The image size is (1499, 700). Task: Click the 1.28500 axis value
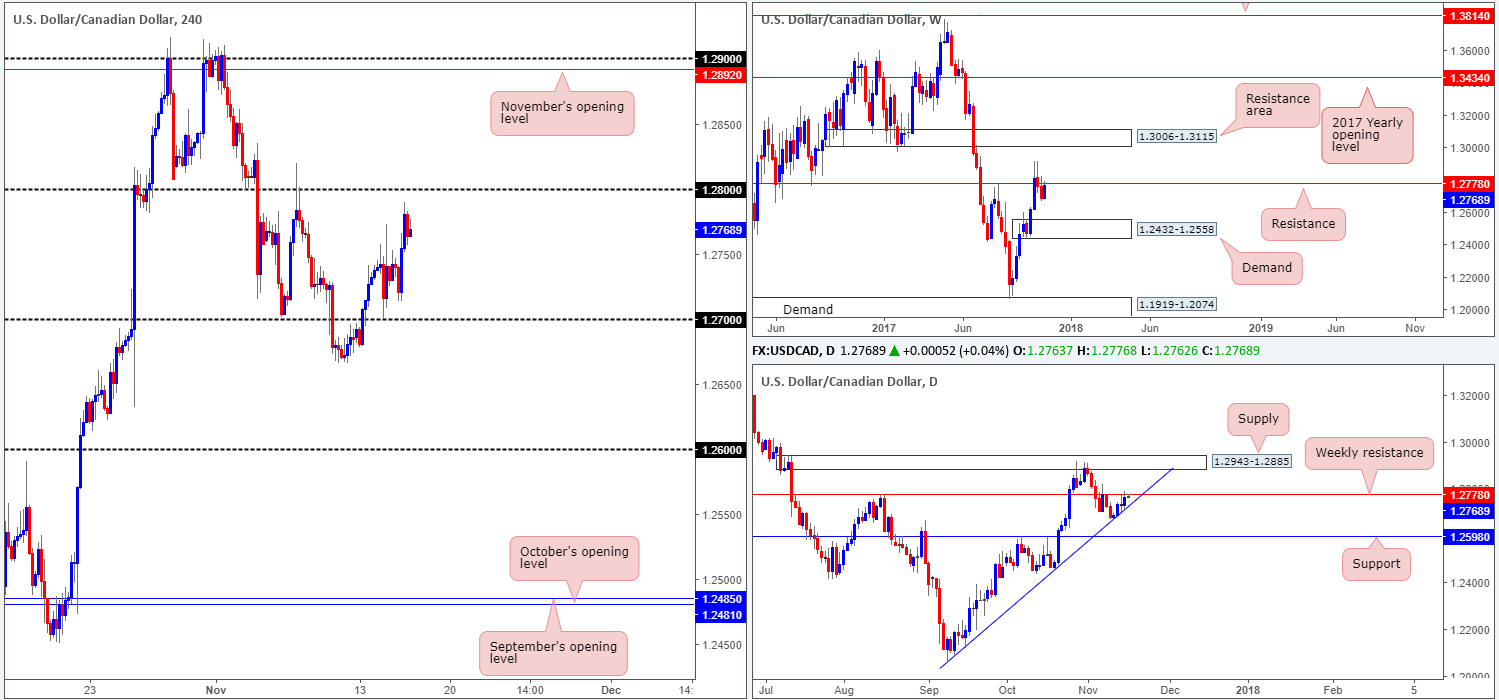[x=720, y=125]
